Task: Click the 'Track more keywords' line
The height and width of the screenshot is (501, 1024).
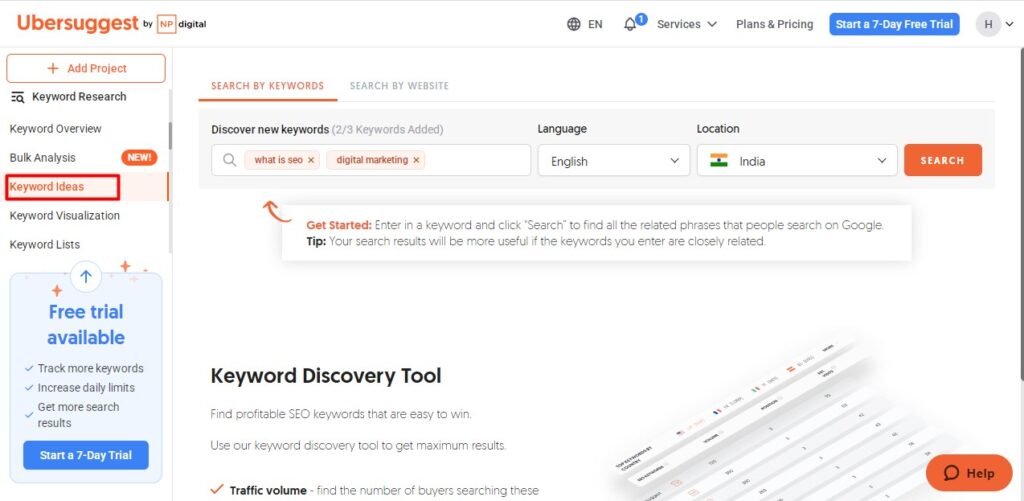Action: tap(90, 368)
